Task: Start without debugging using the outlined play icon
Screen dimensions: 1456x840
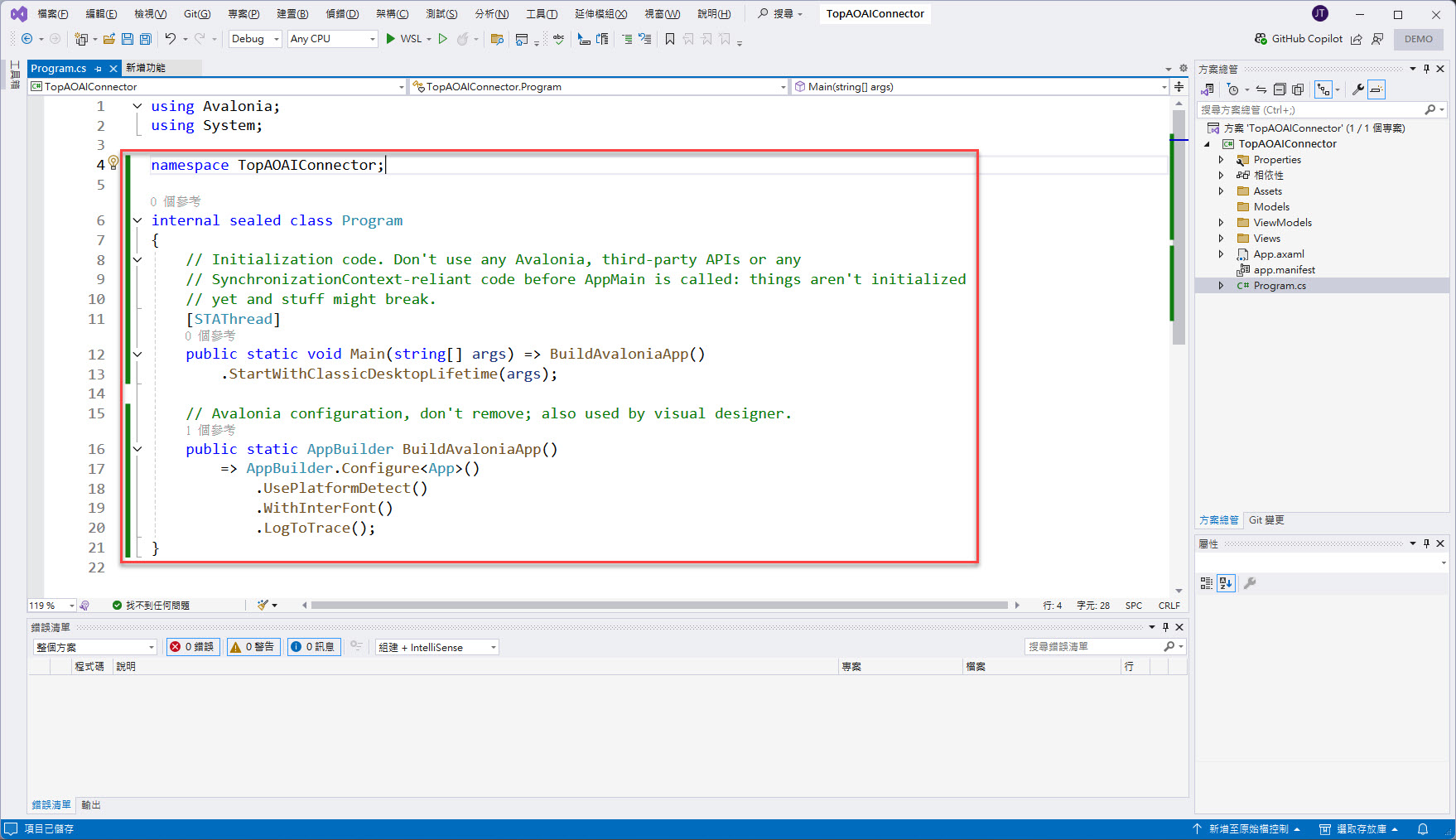Action: coord(443,39)
